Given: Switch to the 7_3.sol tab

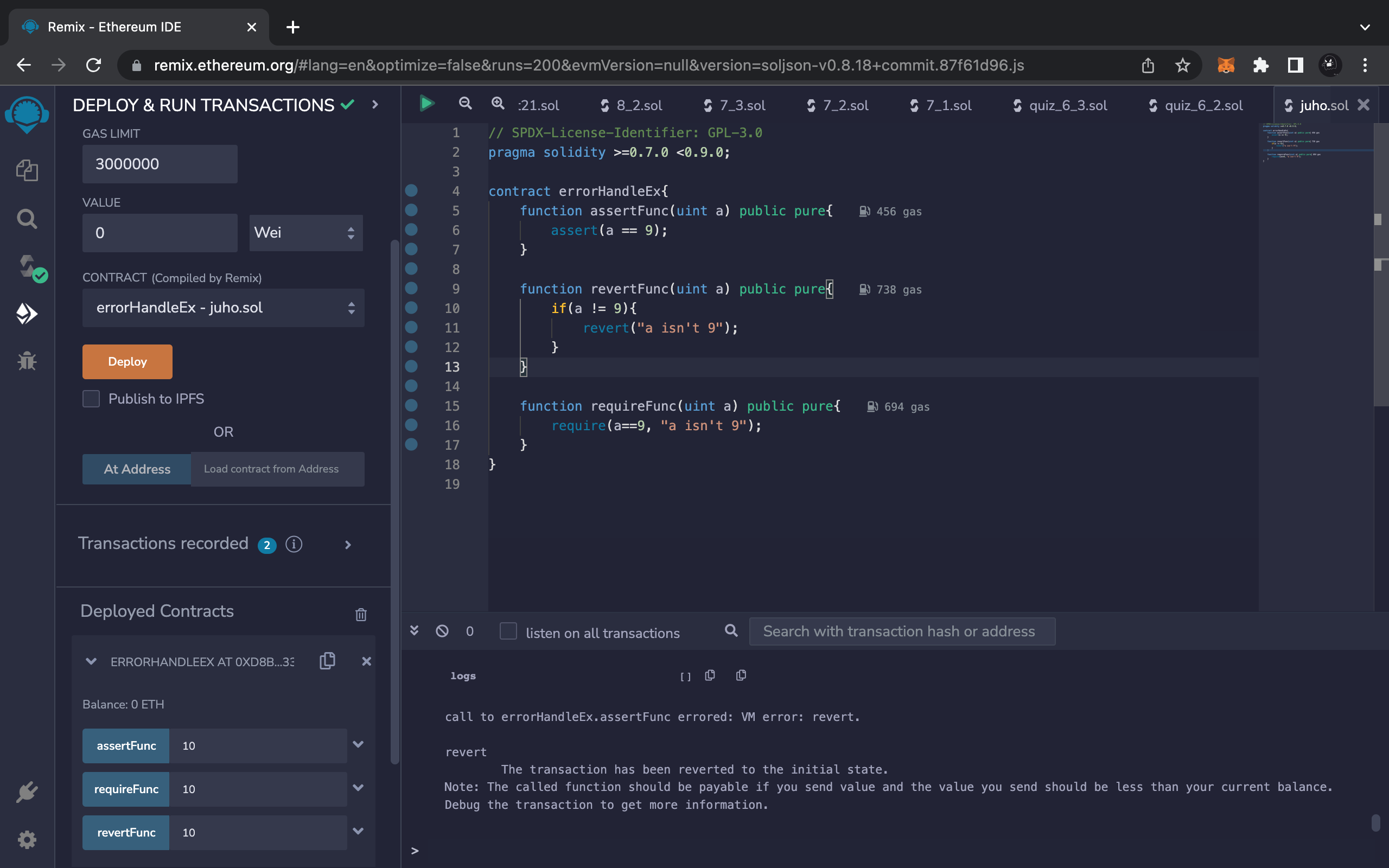Looking at the screenshot, I should point(735,106).
